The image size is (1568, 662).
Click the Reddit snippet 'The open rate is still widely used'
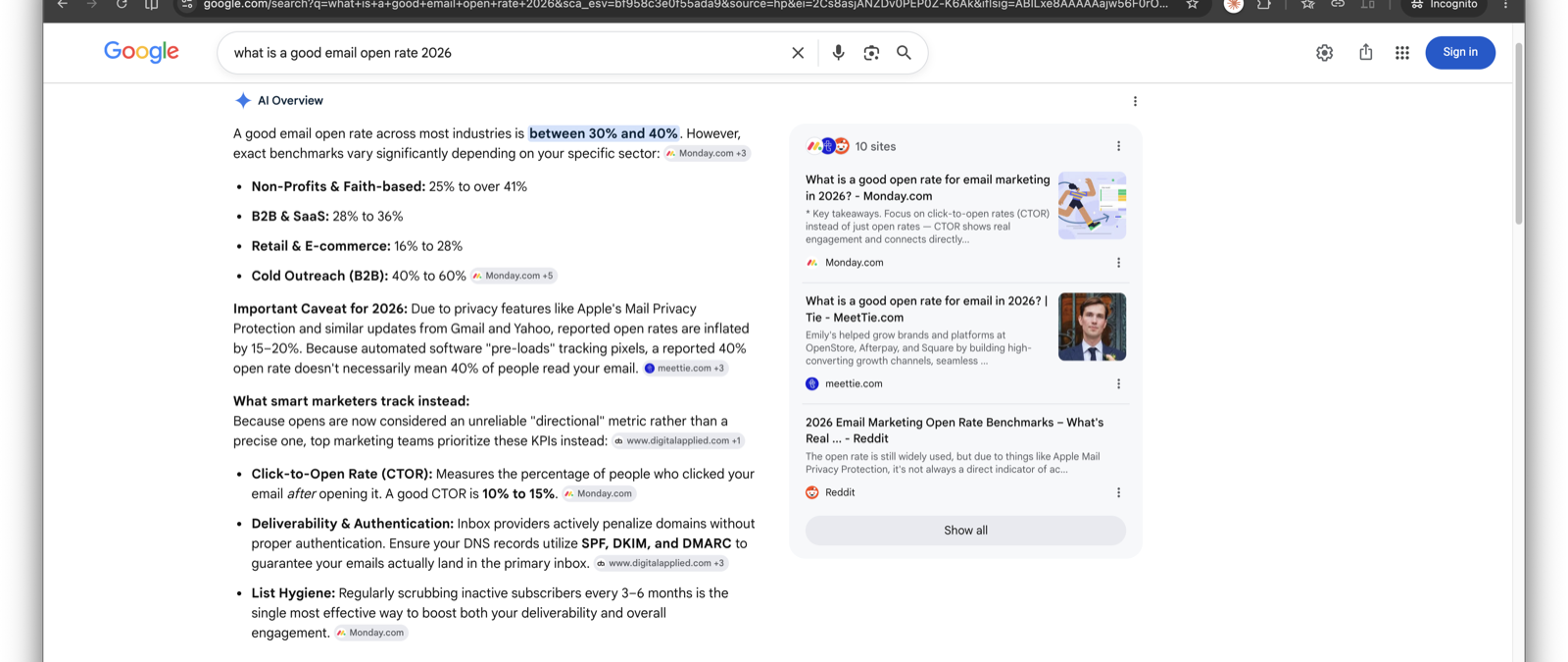953,463
